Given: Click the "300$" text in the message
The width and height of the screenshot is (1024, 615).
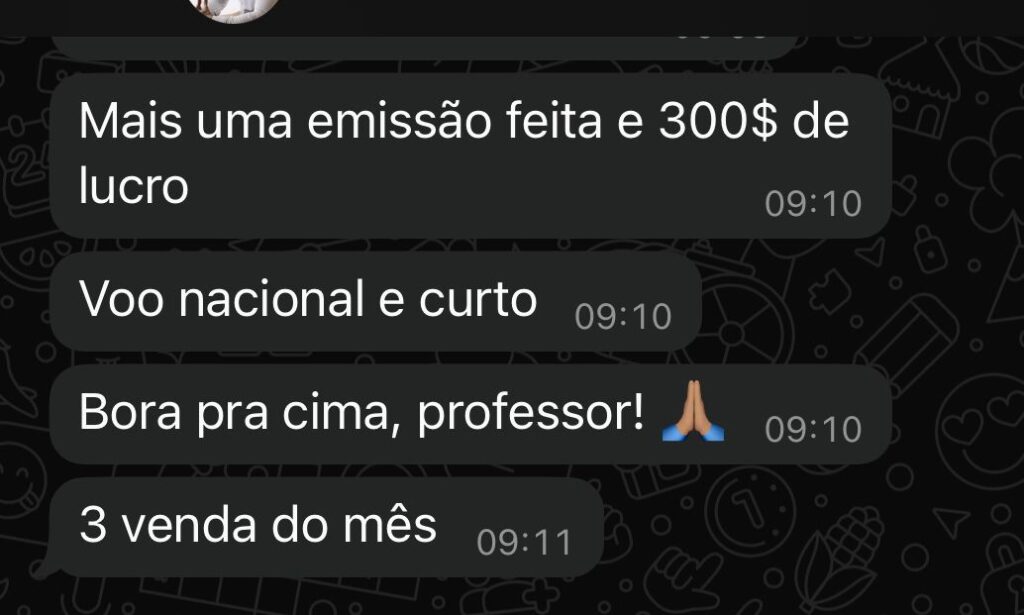Looking at the screenshot, I should pos(718,121).
